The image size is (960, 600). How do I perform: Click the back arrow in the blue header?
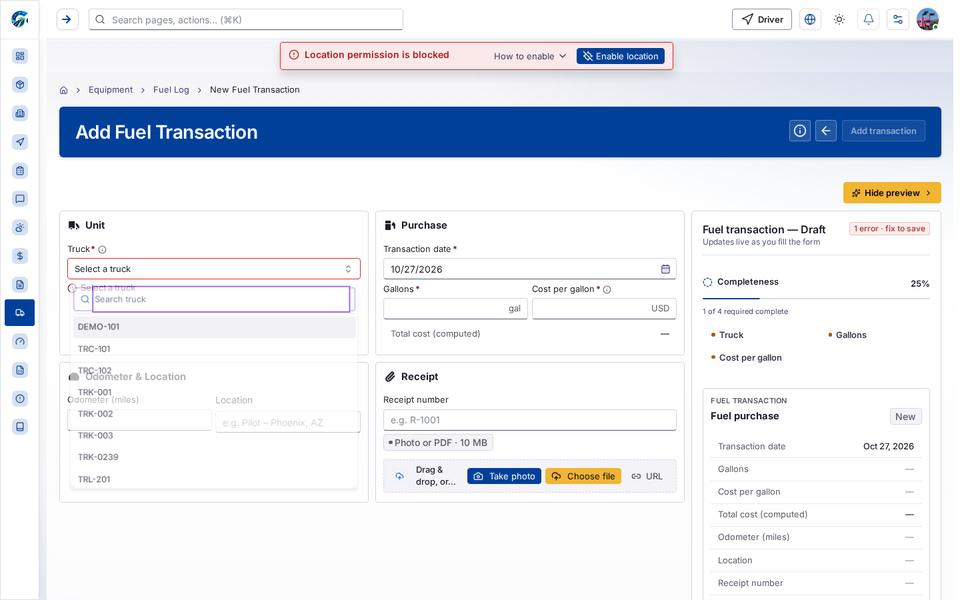pyautogui.click(x=826, y=131)
